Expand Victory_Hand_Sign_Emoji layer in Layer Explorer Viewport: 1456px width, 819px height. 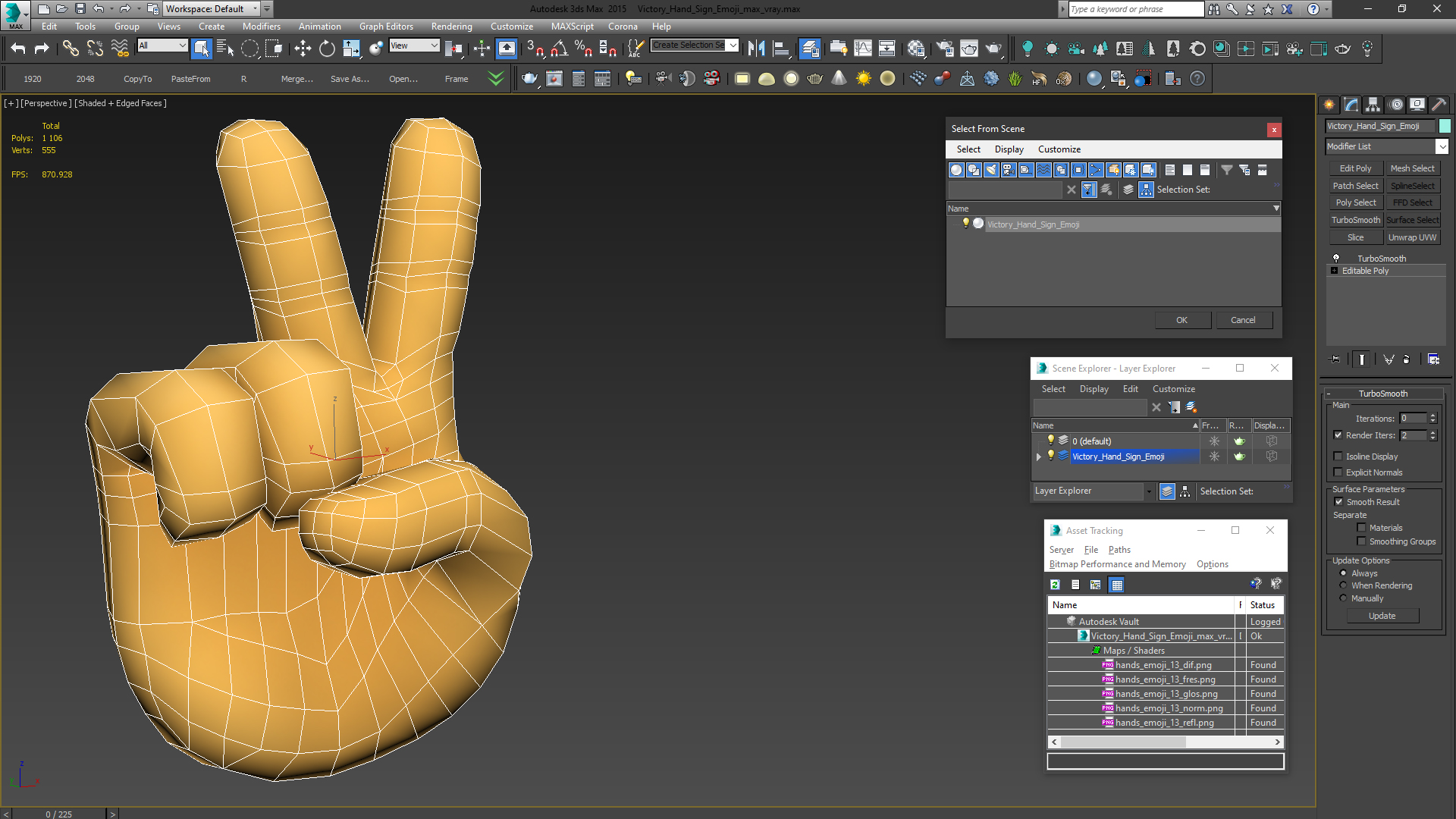click(x=1039, y=457)
